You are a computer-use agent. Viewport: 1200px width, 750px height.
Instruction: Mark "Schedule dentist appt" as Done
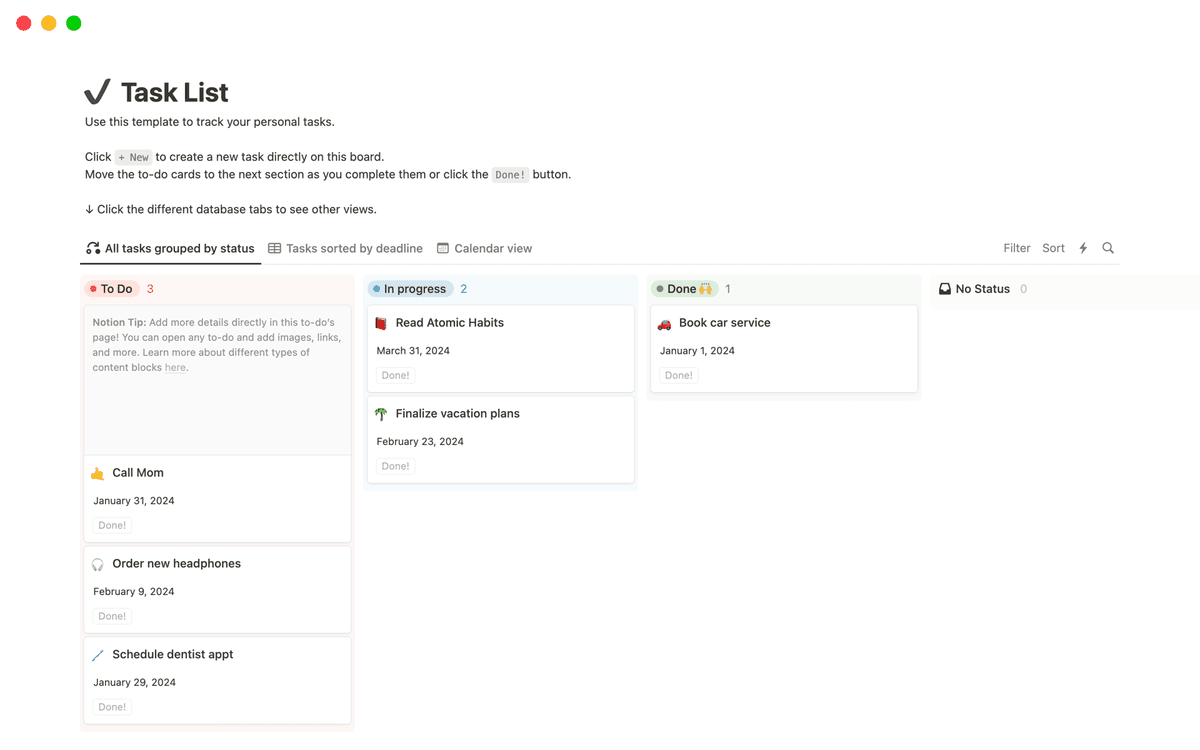(x=111, y=706)
